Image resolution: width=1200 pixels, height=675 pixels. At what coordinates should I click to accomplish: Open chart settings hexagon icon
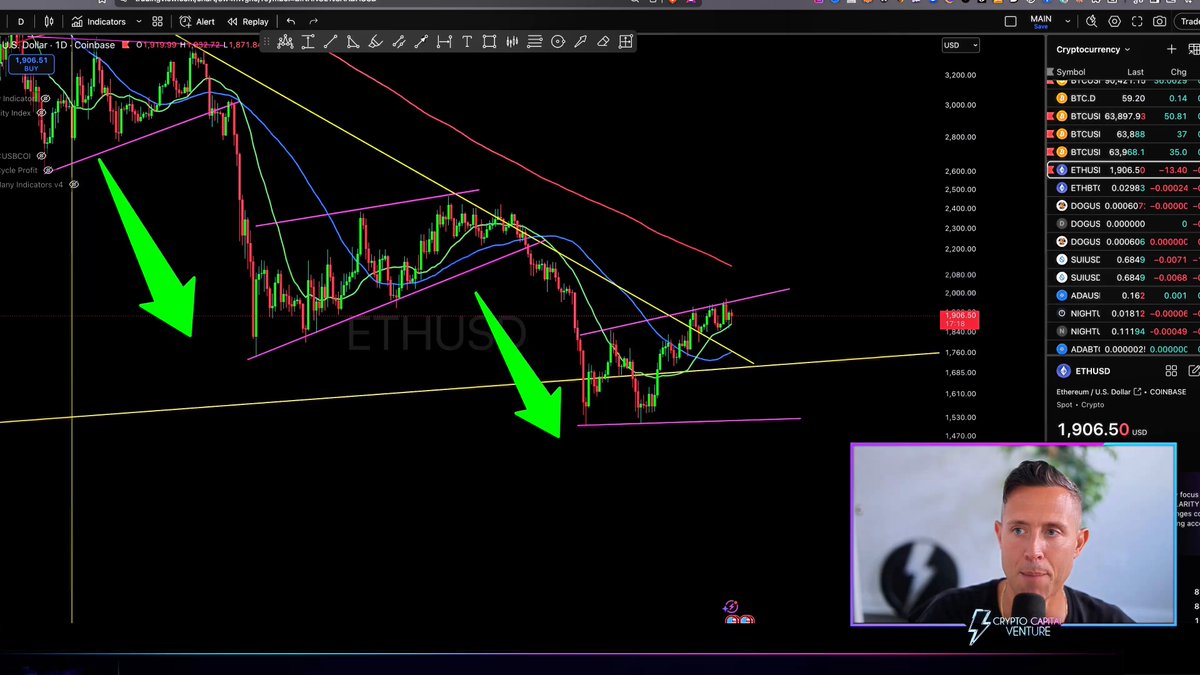1115,21
